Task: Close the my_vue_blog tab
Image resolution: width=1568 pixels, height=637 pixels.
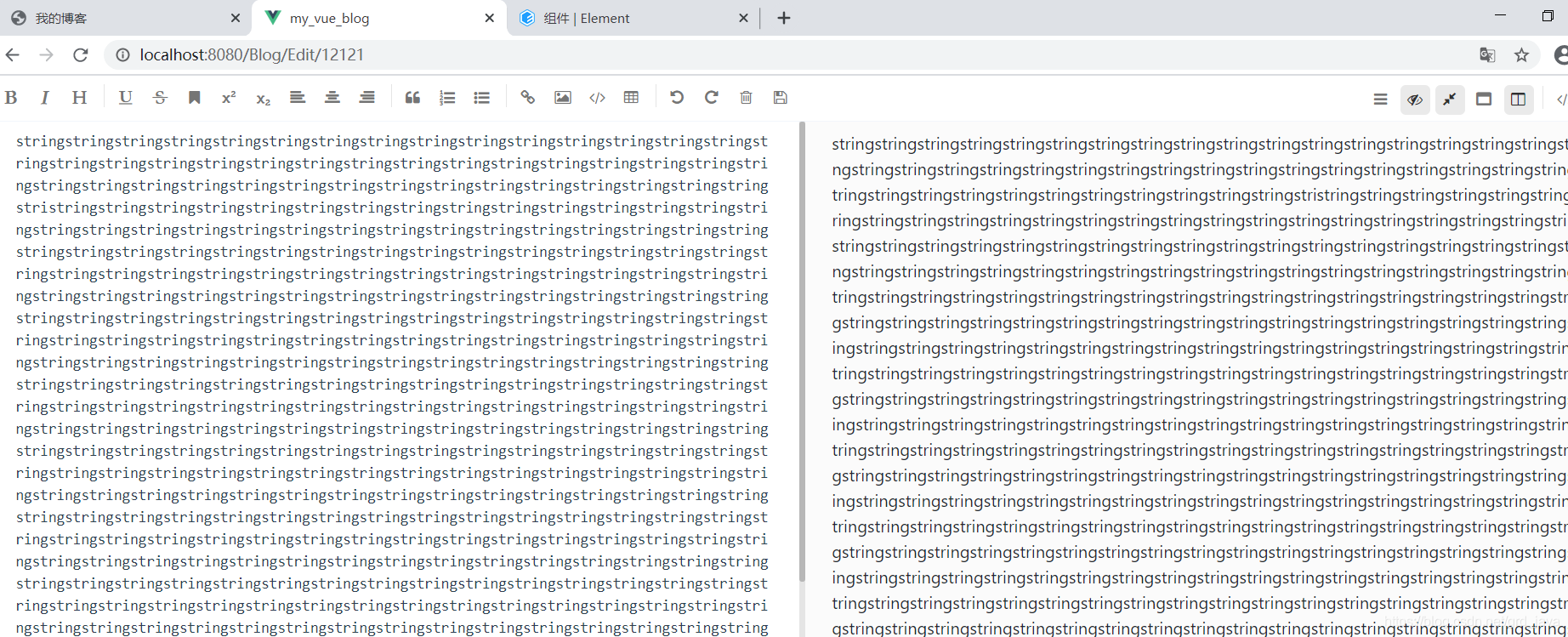Action: 490,18
